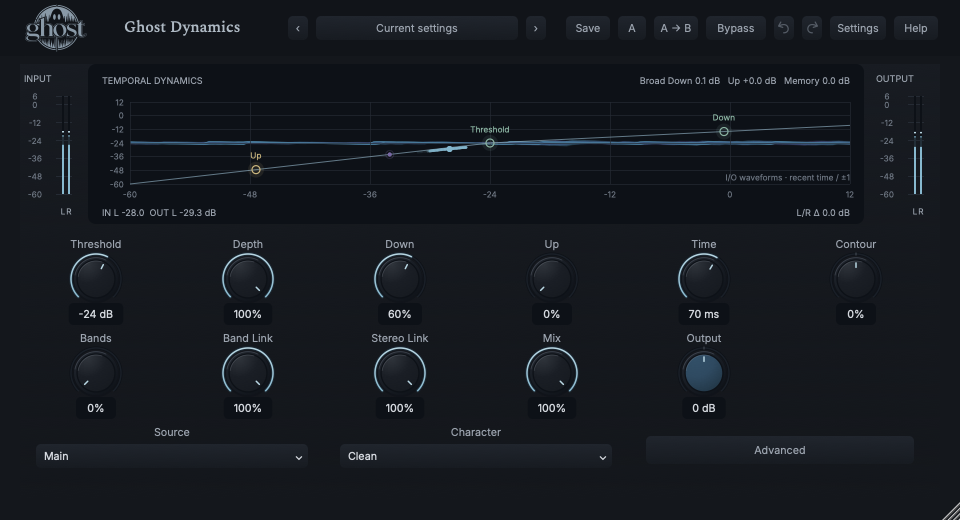Screen dimensions: 960x520
Task: Copy A to B with the A → B button
Action: pos(676,28)
